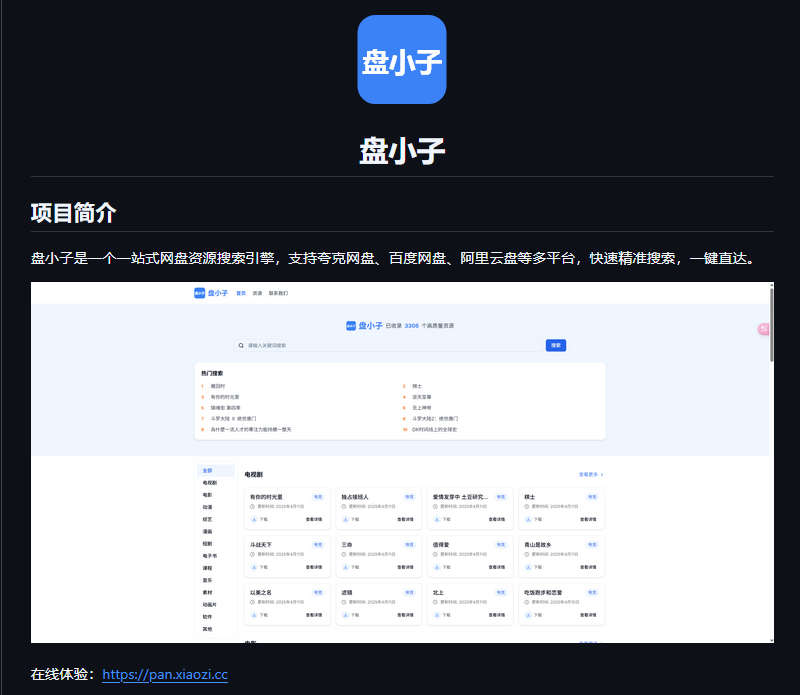Viewport: 800px width, 695px height.
Task: Click 查看详情 on the 棋士 card
Action: [x=588, y=519]
